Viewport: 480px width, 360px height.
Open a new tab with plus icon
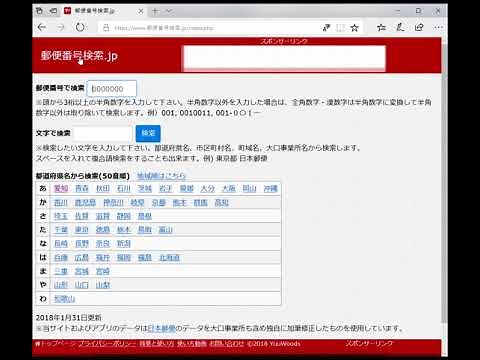[x=155, y=11]
